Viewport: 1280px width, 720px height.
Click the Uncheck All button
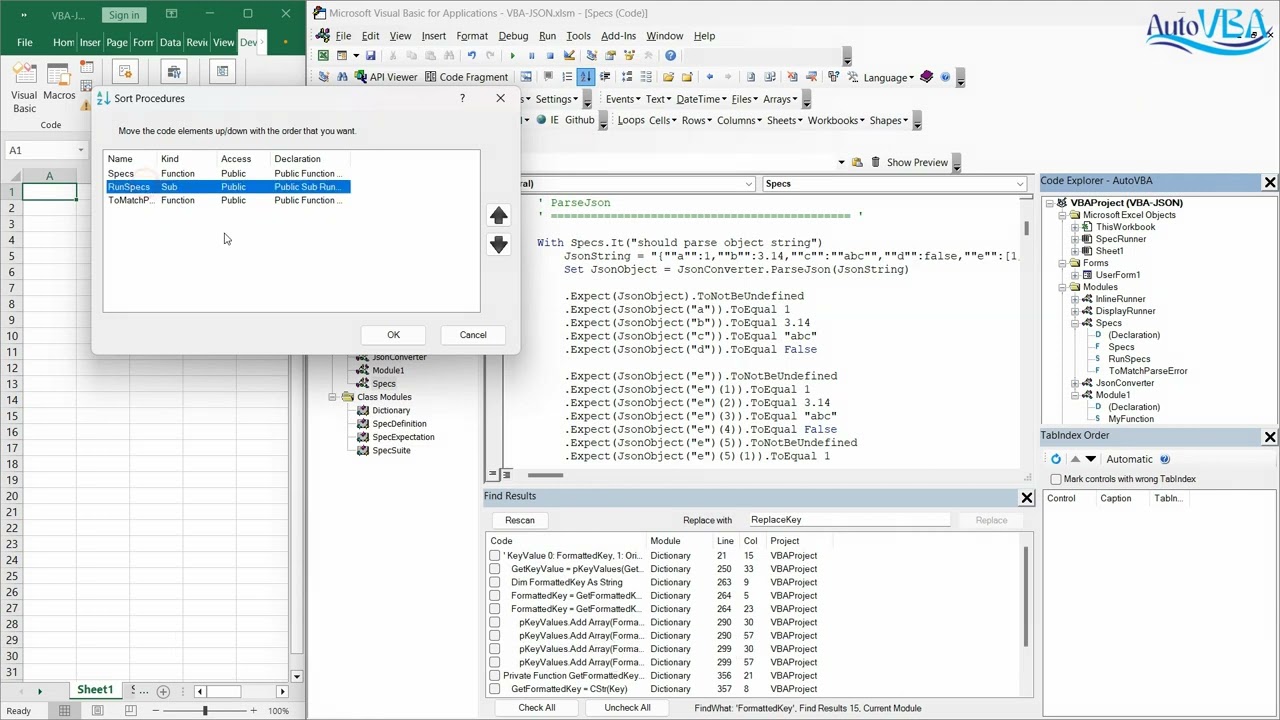[627, 708]
